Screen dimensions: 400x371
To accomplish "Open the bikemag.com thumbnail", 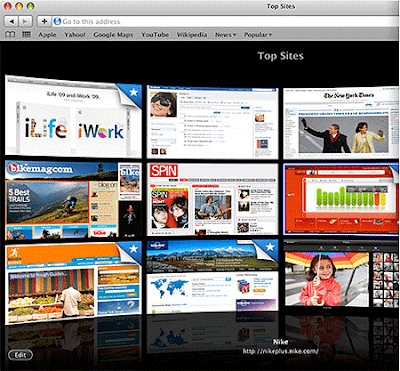I will (x=73, y=201).
